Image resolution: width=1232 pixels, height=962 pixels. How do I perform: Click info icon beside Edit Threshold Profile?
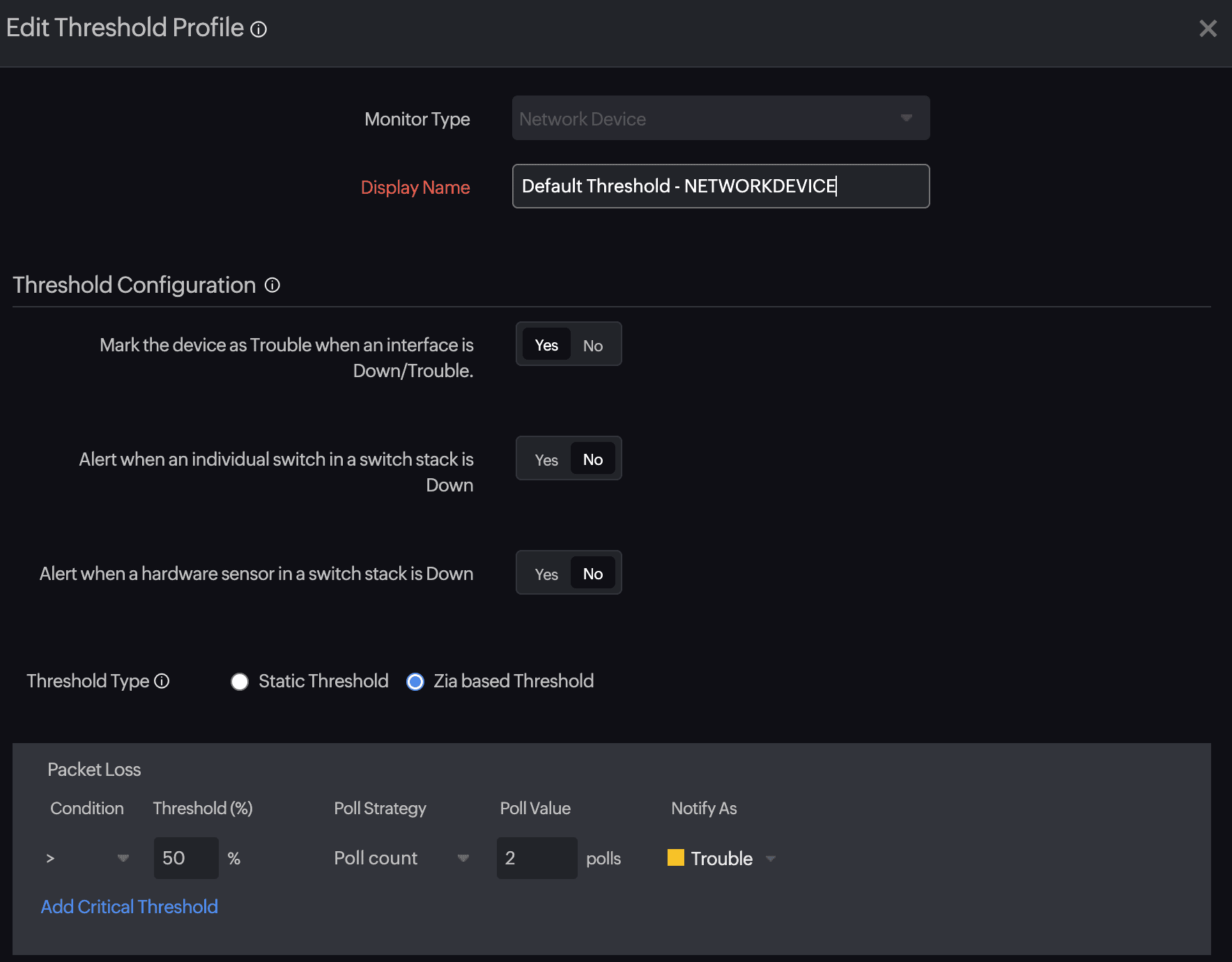tap(259, 29)
